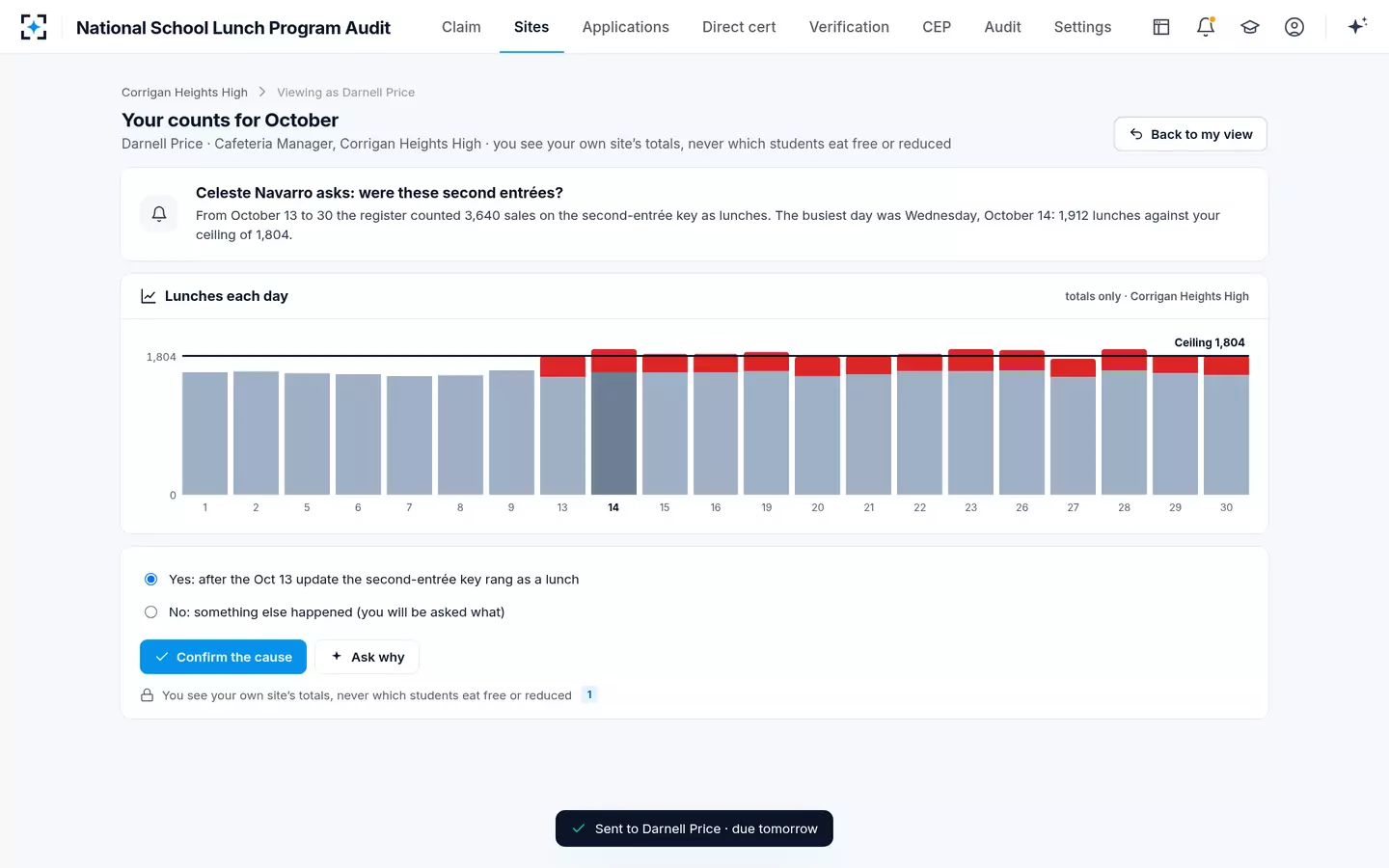This screenshot has height=868, width=1389.
Task: Open the user account icon
Action: 1294,27
